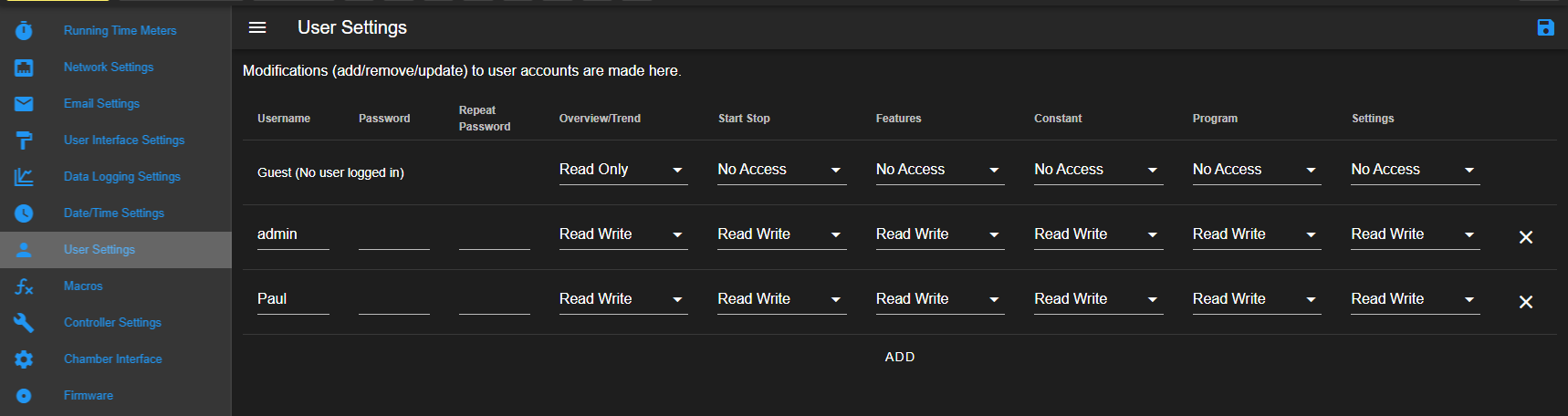
Task: Open Guest Features access dropdown
Action: click(x=940, y=170)
